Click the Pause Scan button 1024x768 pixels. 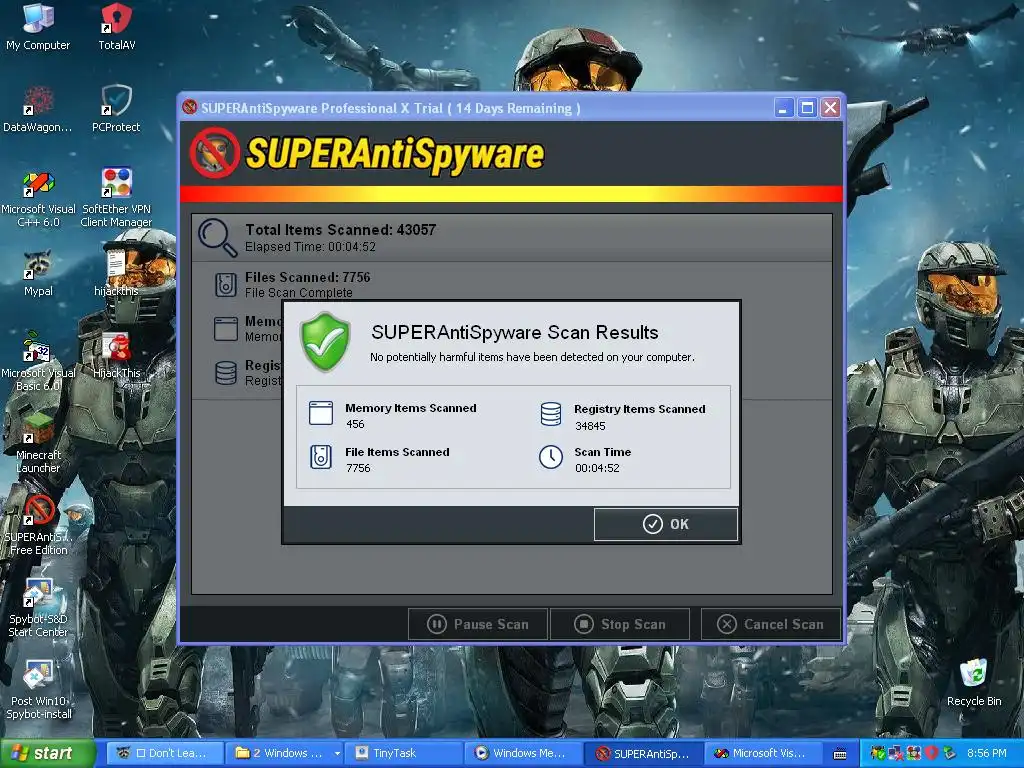tap(478, 624)
